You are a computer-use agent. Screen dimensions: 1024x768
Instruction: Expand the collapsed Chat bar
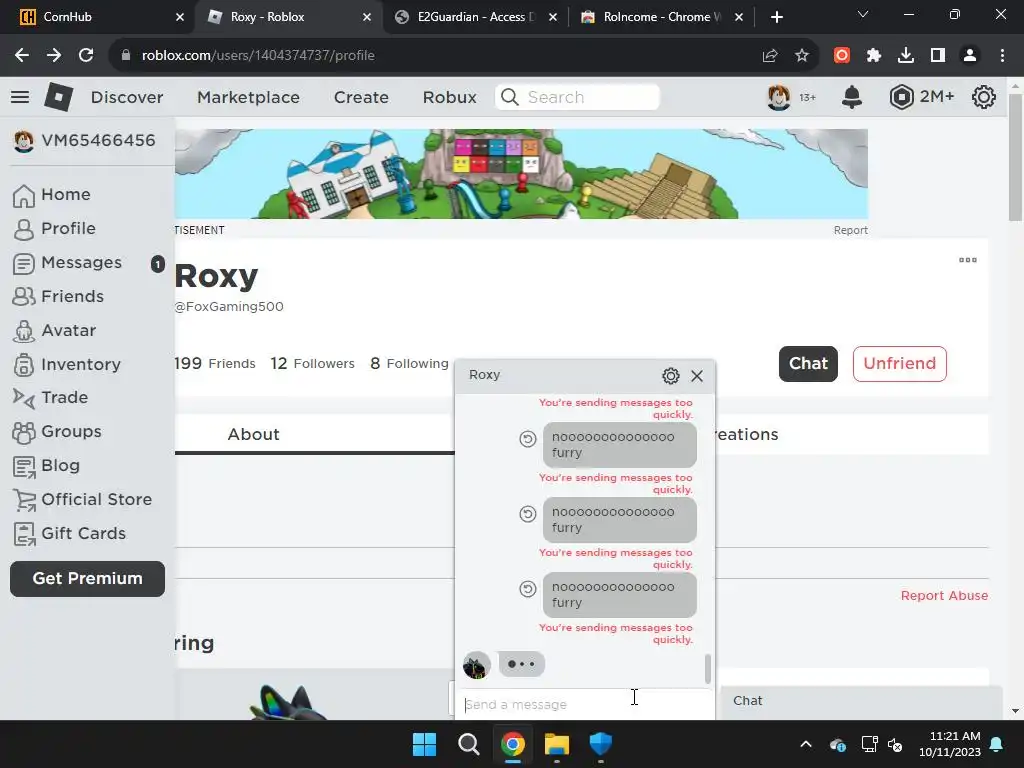click(861, 701)
